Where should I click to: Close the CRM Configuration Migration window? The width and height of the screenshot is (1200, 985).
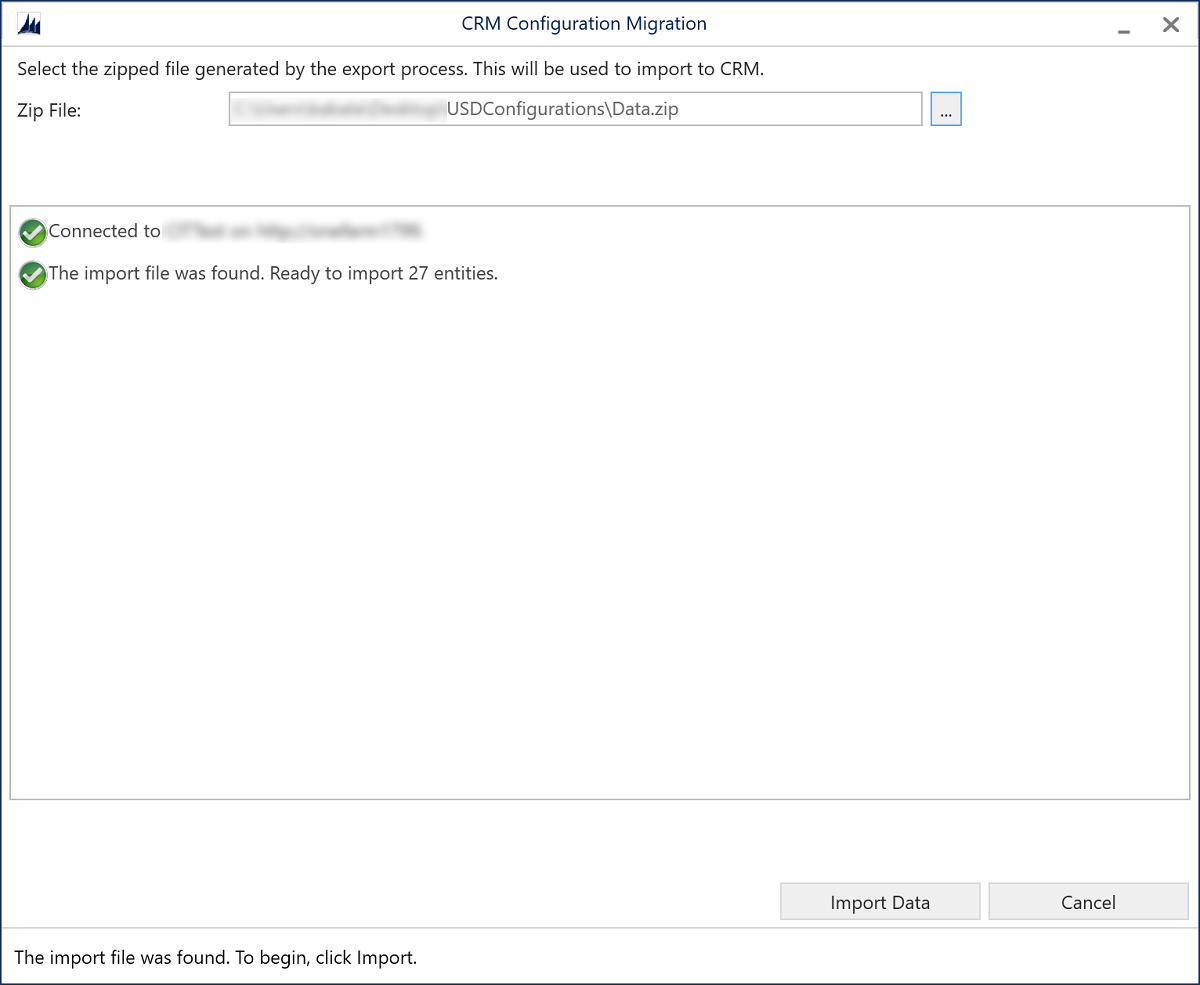1171,25
